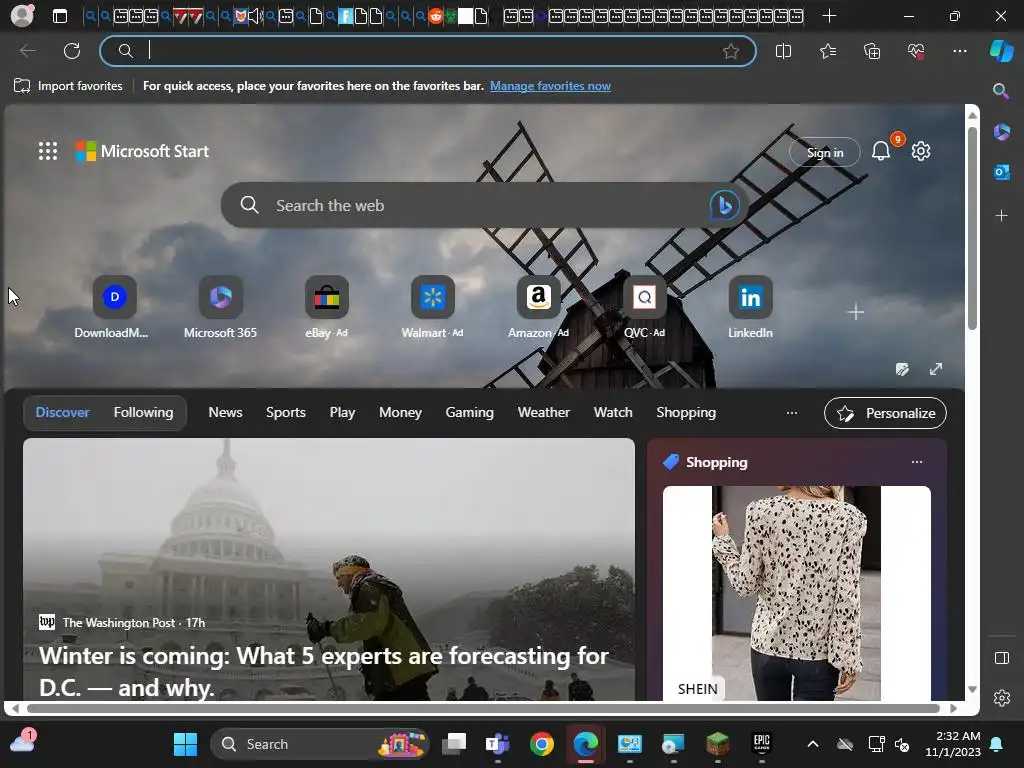Image resolution: width=1024 pixels, height=768 pixels.
Task: Click the taskbar Search box
Action: (320, 744)
